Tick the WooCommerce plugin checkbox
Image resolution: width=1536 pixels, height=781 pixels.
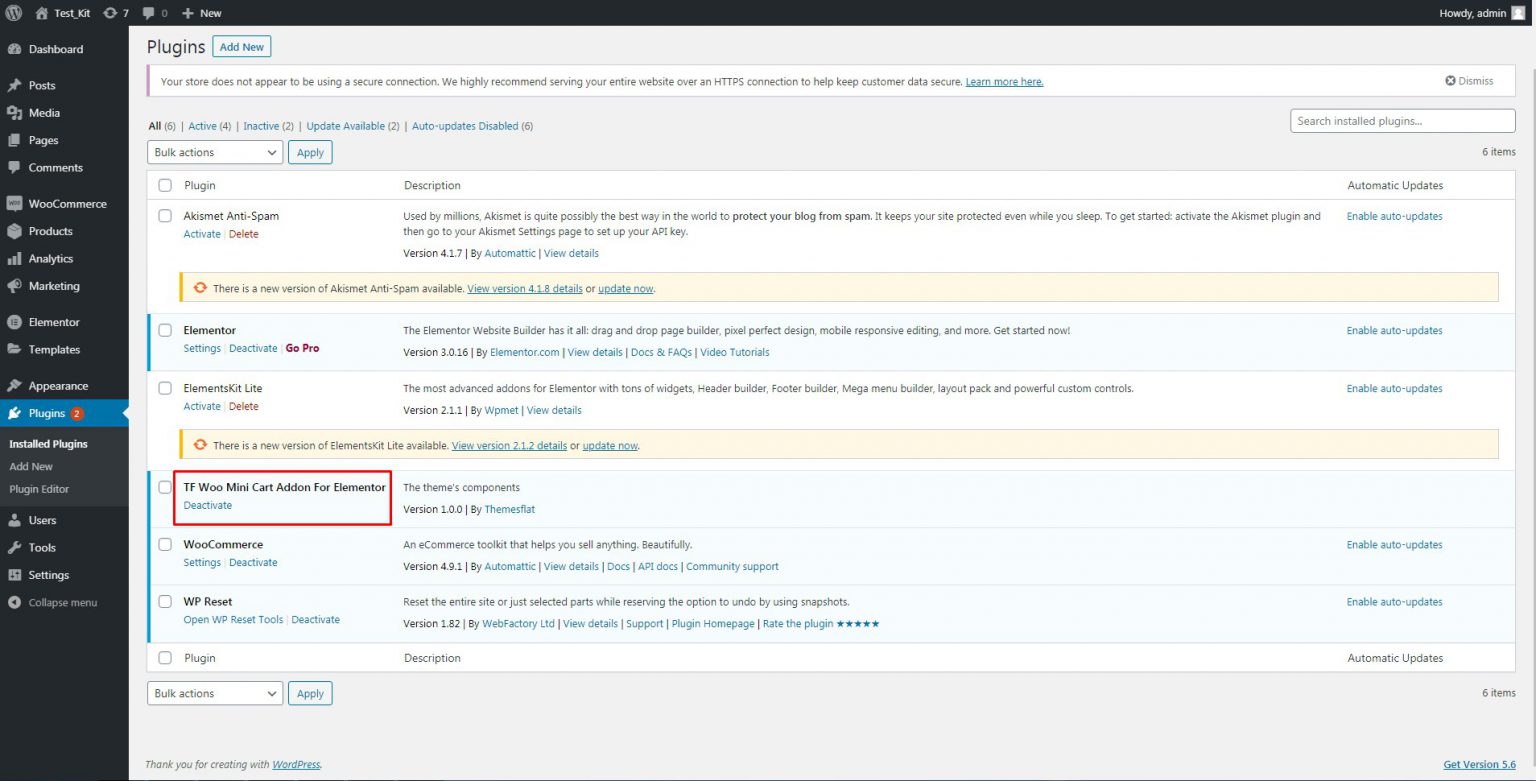coord(165,545)
